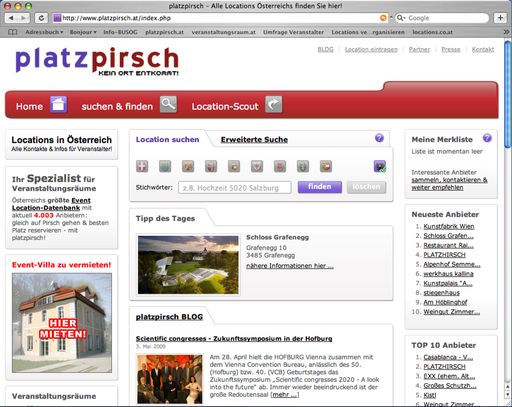Open the Event Location-Datenbank link
512x407 pixels.
pyautogui.click(x=51, y=204)
